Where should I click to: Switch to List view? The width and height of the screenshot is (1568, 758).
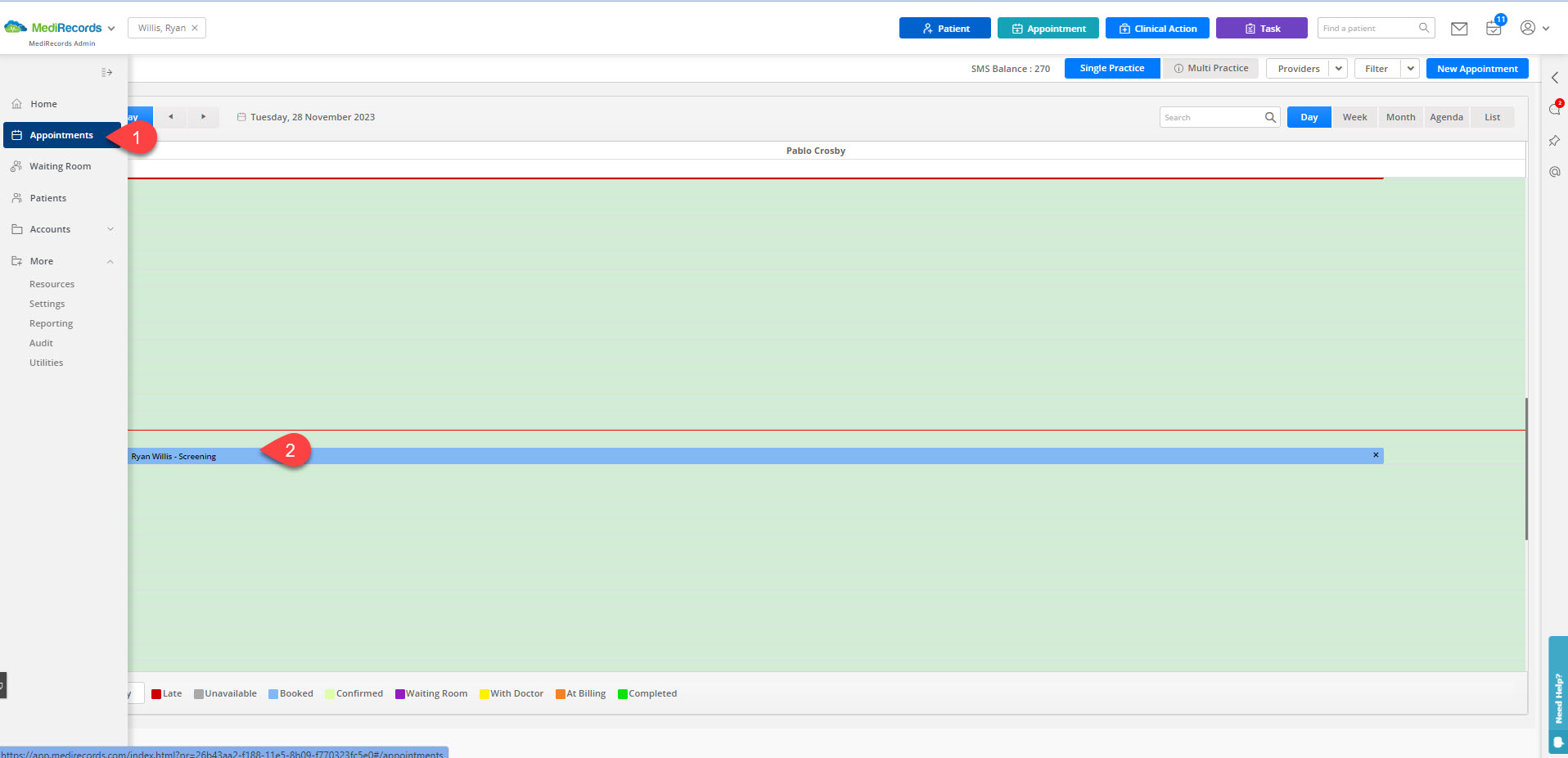click(x=1492, y=117)
